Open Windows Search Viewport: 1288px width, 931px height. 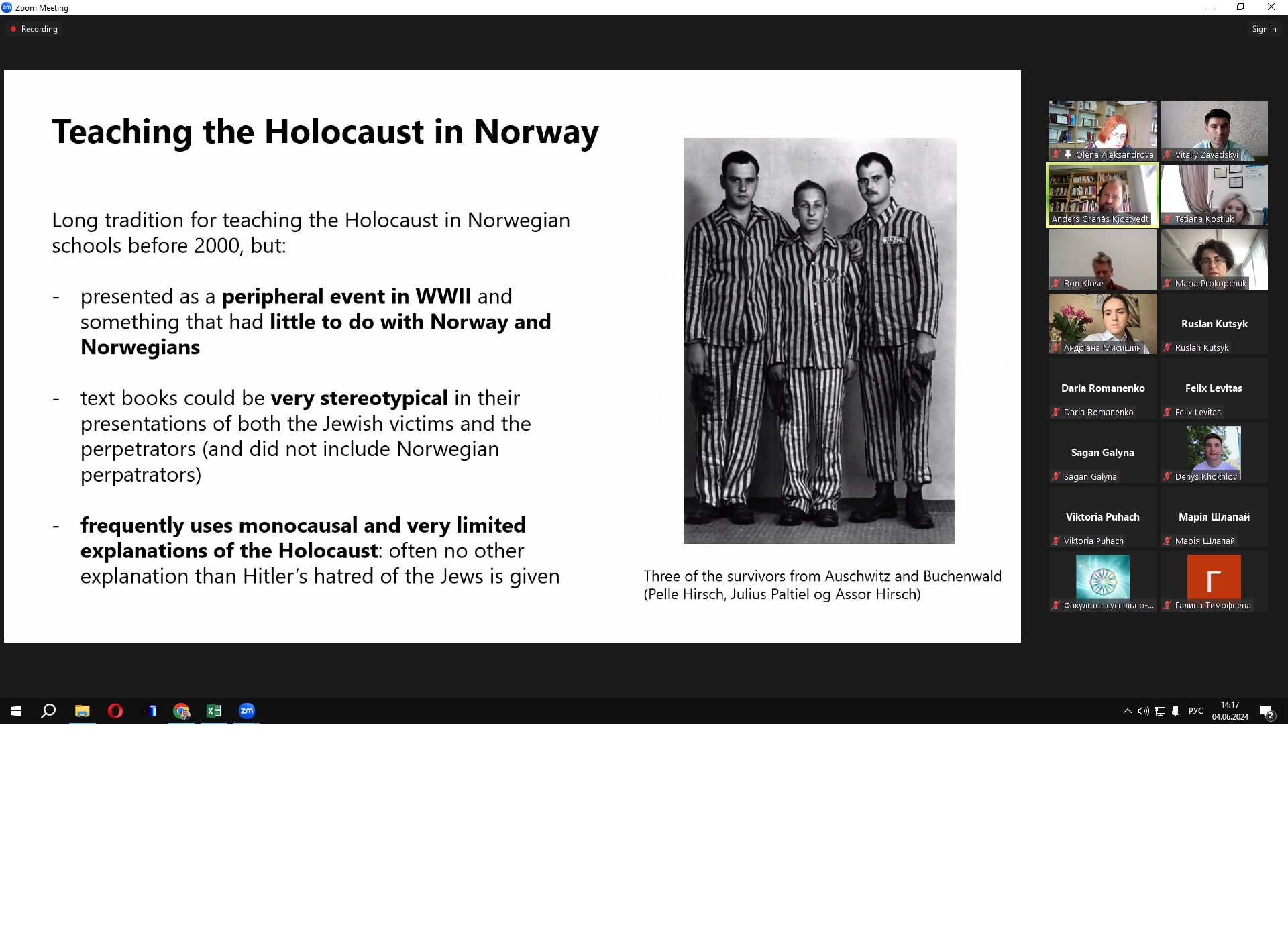pyautogui.click(x=48, y=711)
